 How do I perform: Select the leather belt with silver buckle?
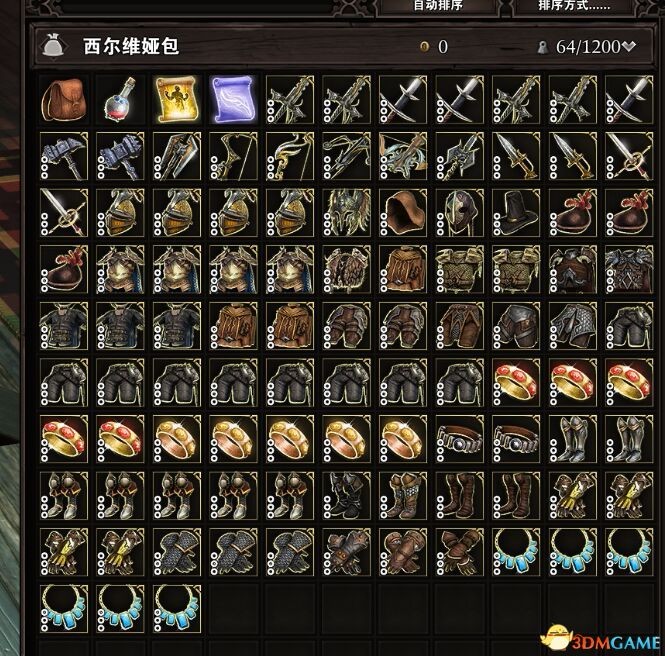click(460, 439)
